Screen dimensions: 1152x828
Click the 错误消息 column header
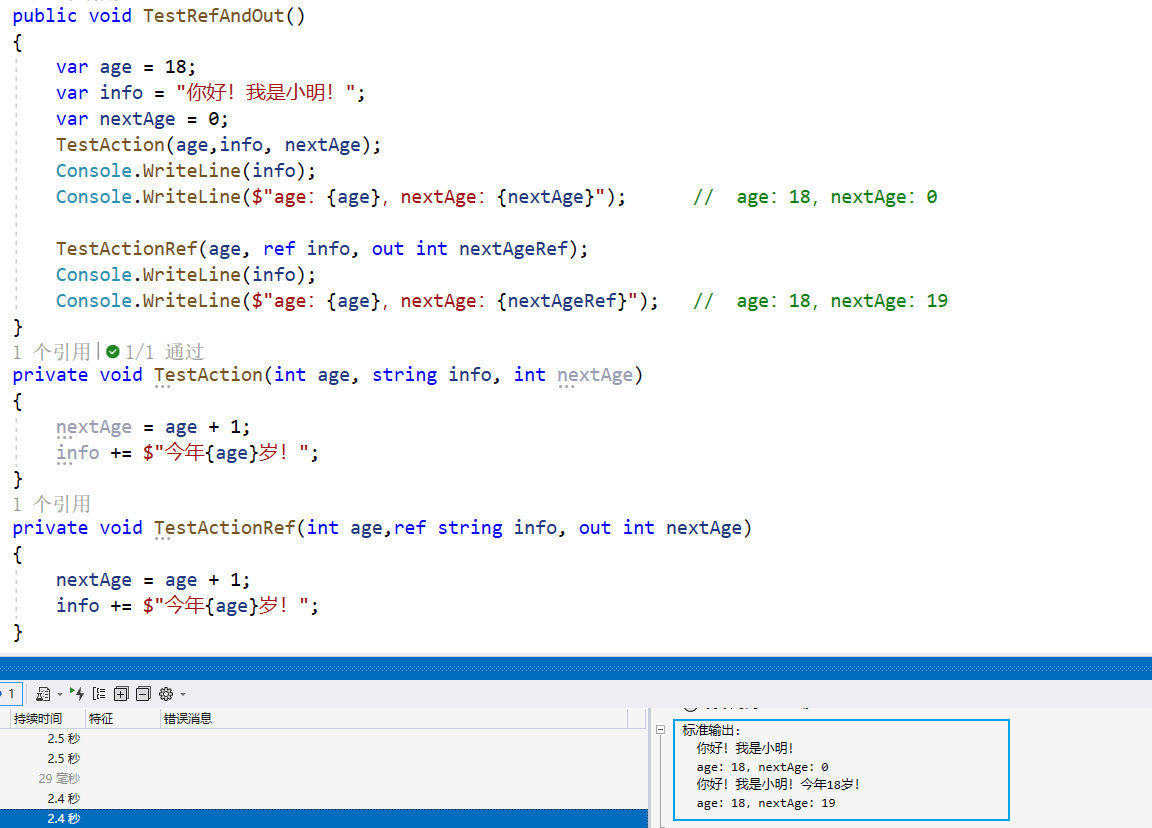pos(188,718)
